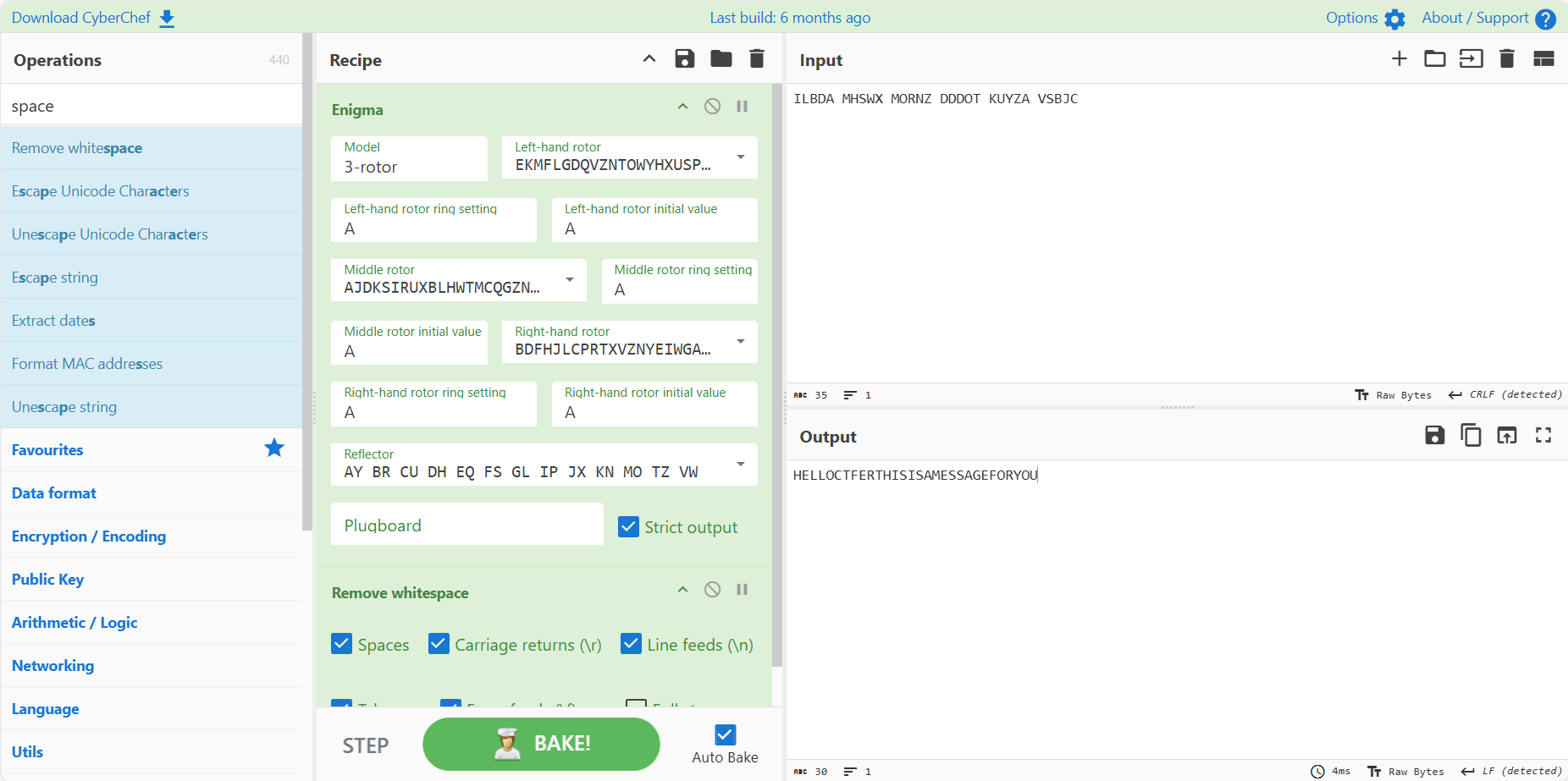Reset the pane layout icon

1543,58
